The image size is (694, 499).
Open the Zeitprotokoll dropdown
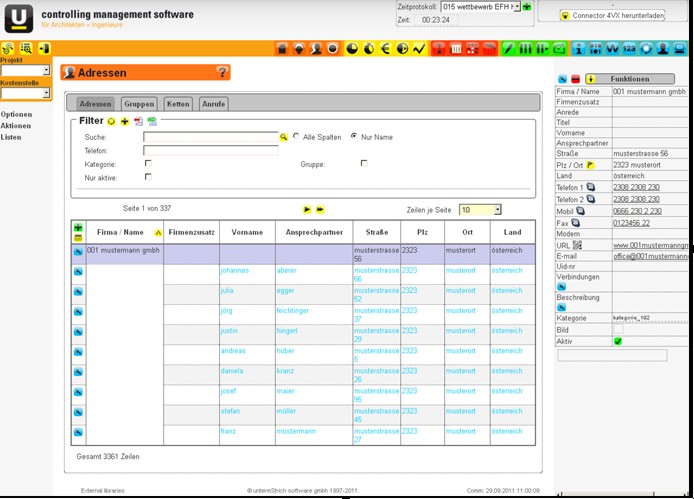(481, 7)
